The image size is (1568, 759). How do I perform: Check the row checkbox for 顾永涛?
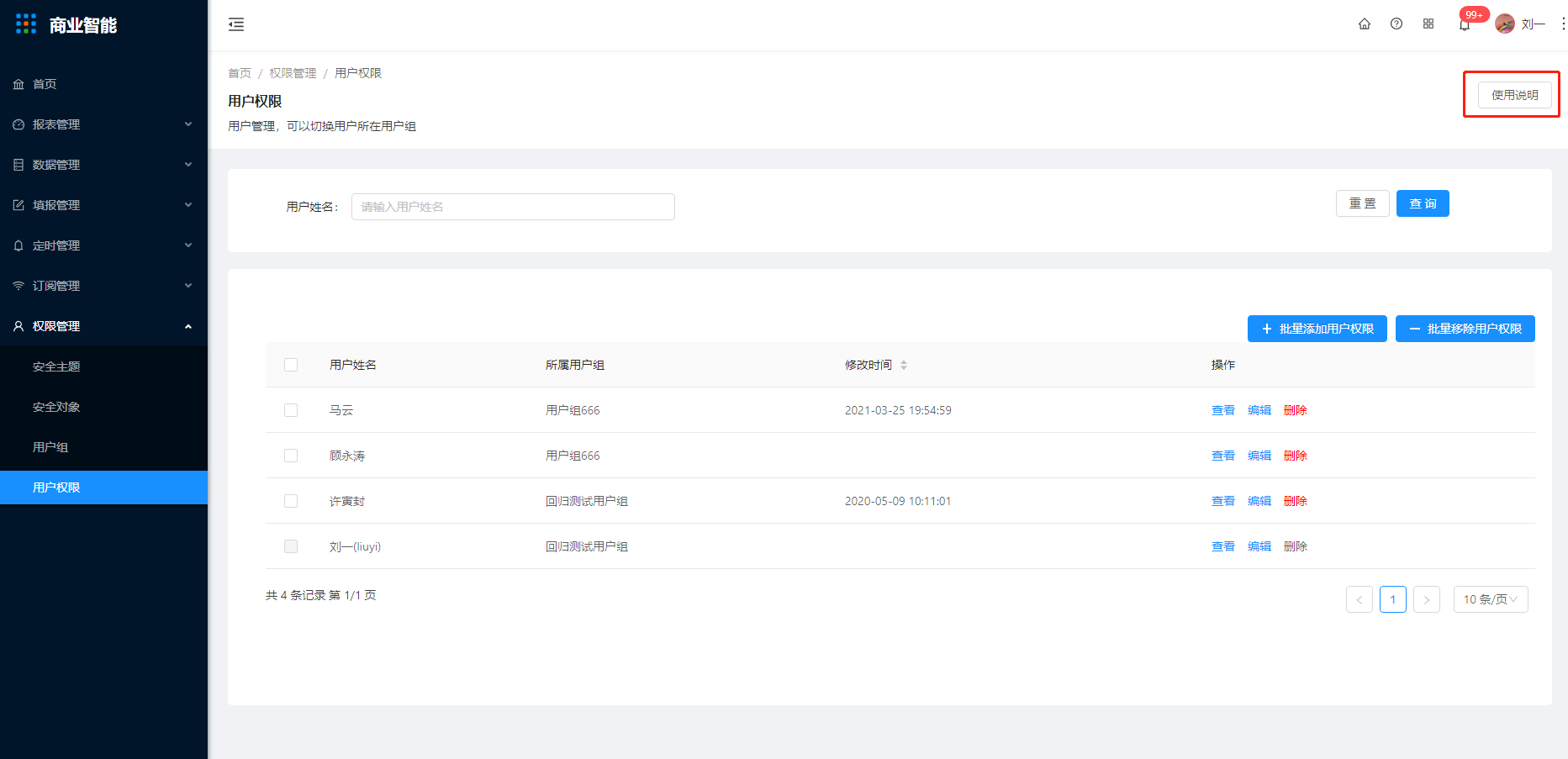tap(291, 456)
